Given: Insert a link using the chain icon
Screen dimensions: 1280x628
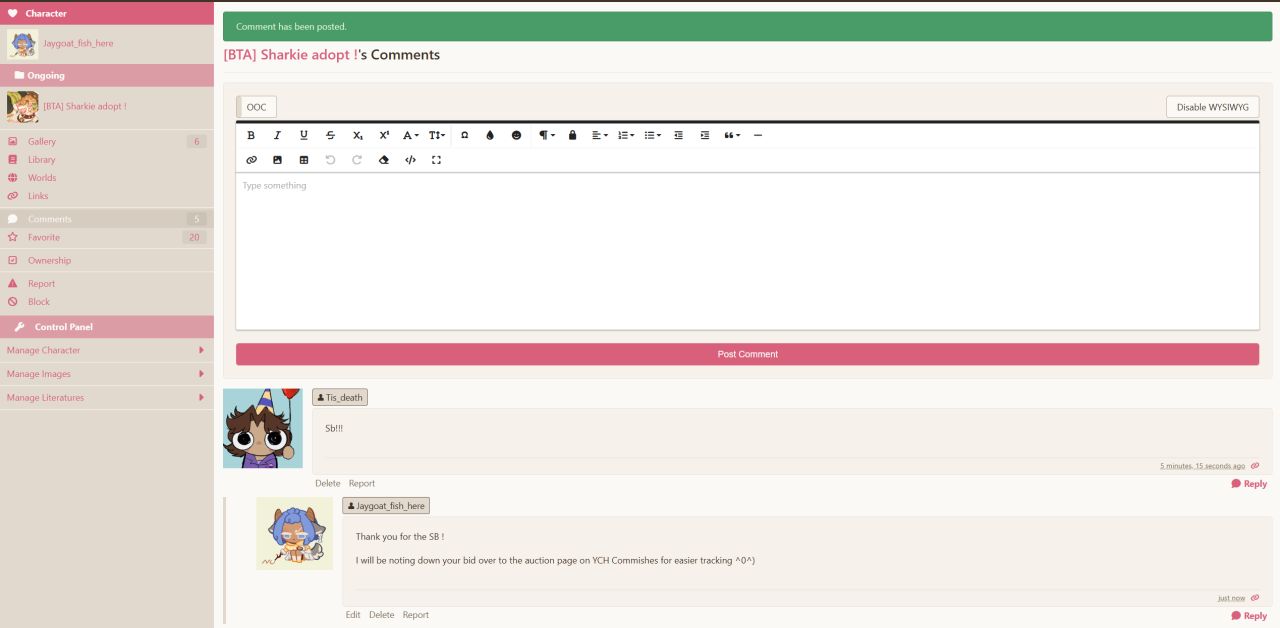Looking at the screenshot, I should [251, 160].
